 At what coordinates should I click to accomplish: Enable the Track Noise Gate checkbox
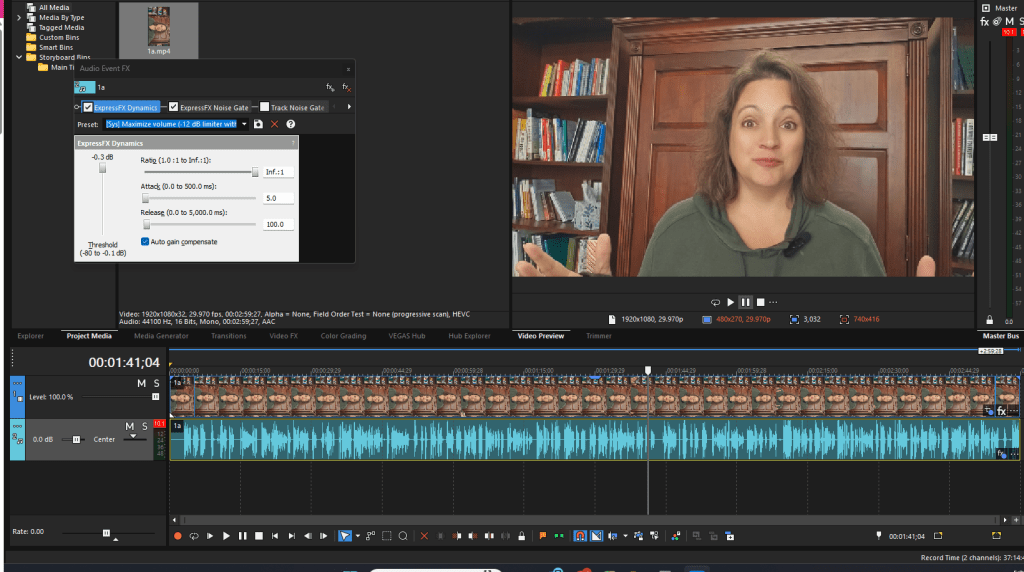(265, 107)
